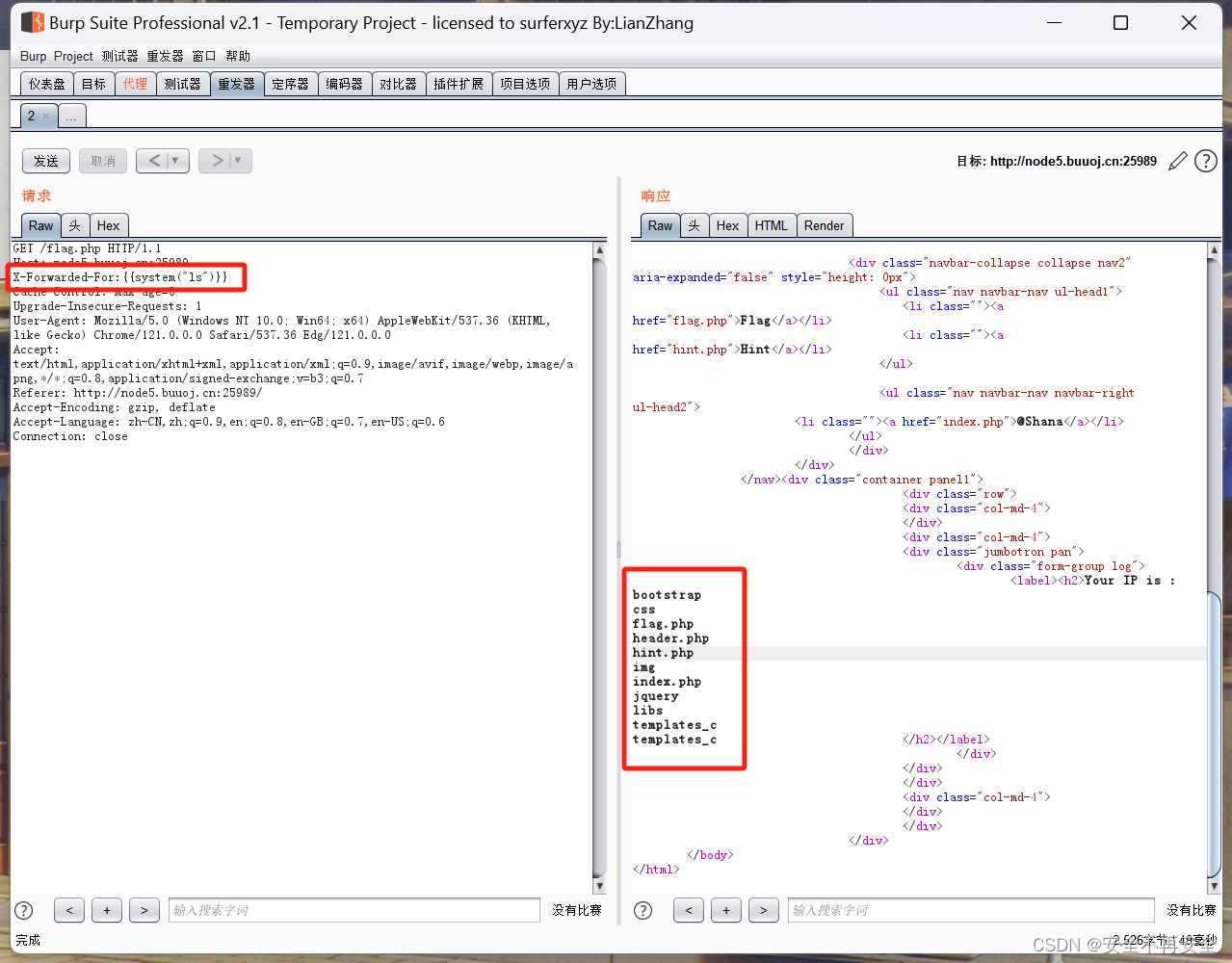The height and width of the screenshot is (963, 1232).
Task: Click flag.php in the response listing
Action: coord(663,624)
